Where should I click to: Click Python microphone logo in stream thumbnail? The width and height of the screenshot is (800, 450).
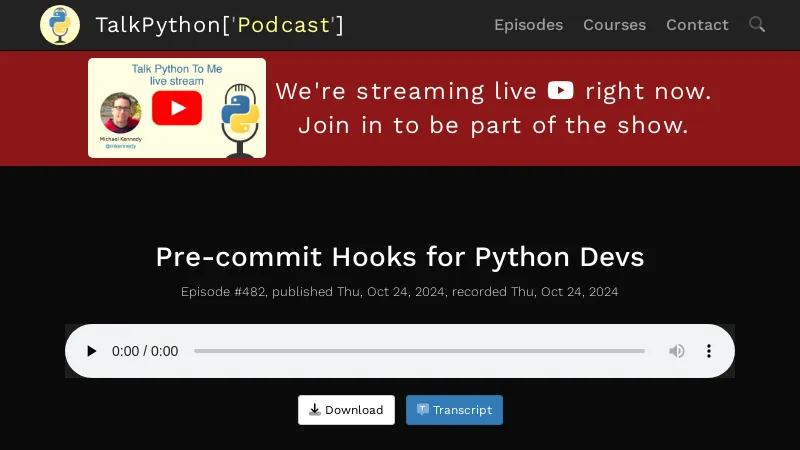click(x=240, y=120)
